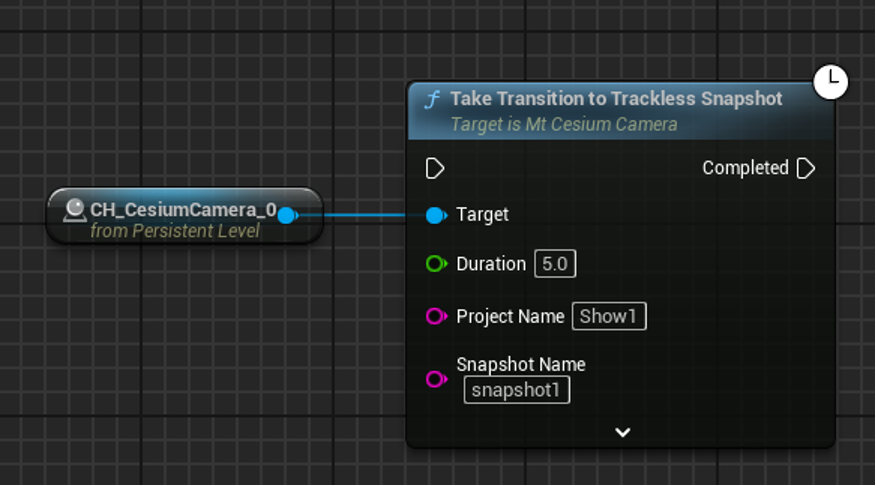Select the Take Transition to Trackless Snapshot title
The image size is (876, 486).
click(x=616, y=99)
